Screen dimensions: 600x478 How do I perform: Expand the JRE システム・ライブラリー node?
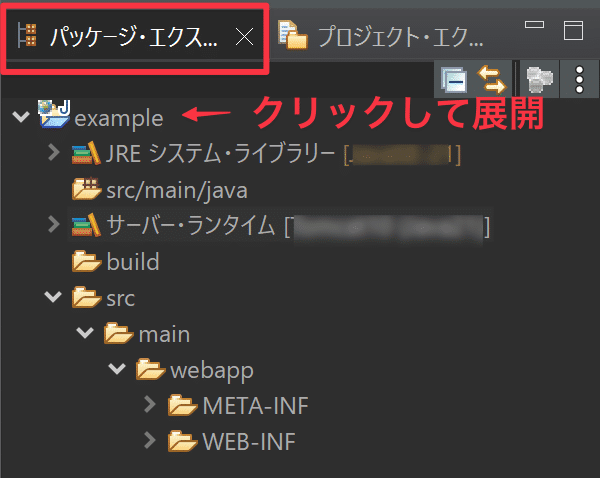54,154
